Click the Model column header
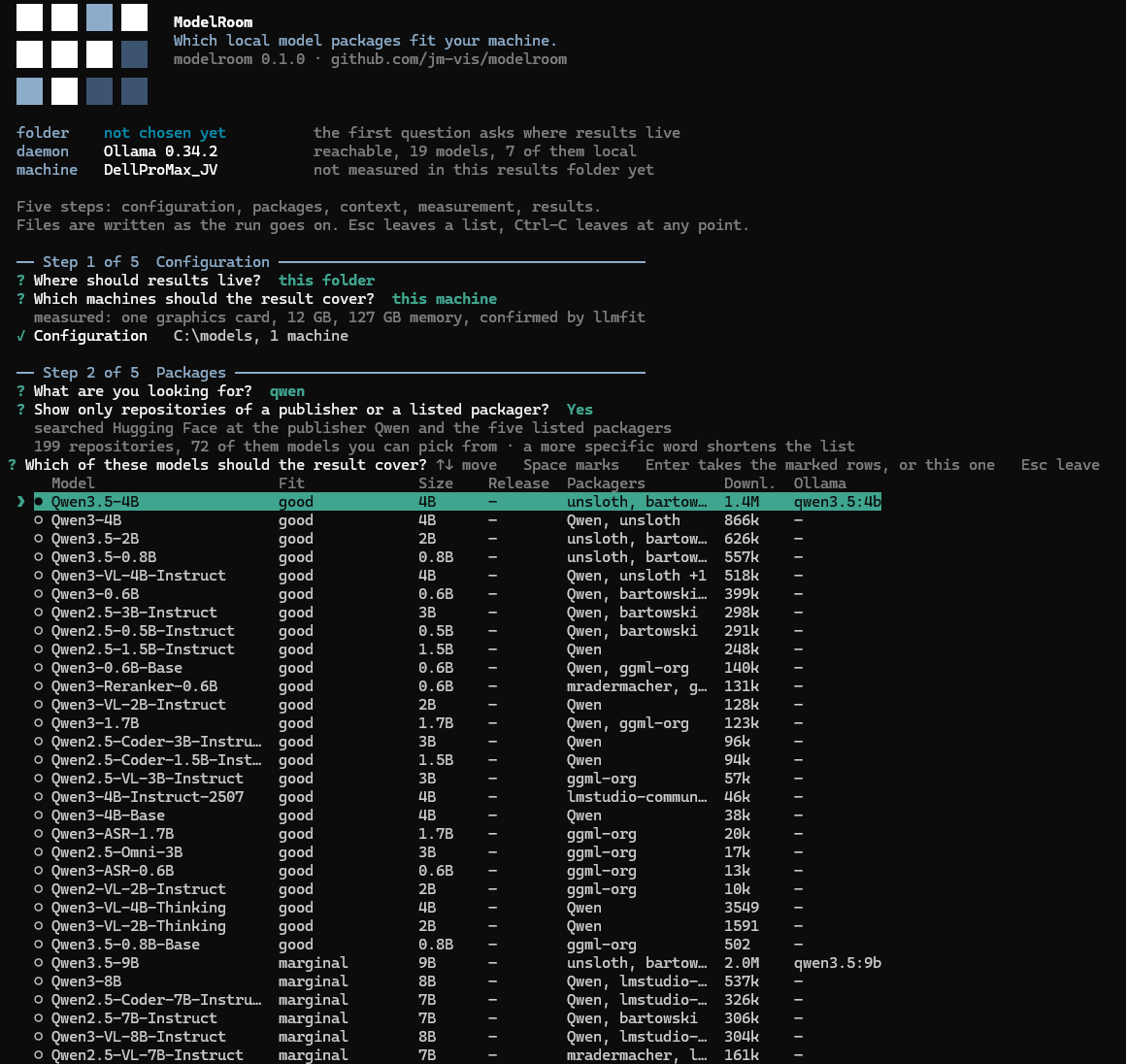1126x1064 pixels. [x=73, y=483]
